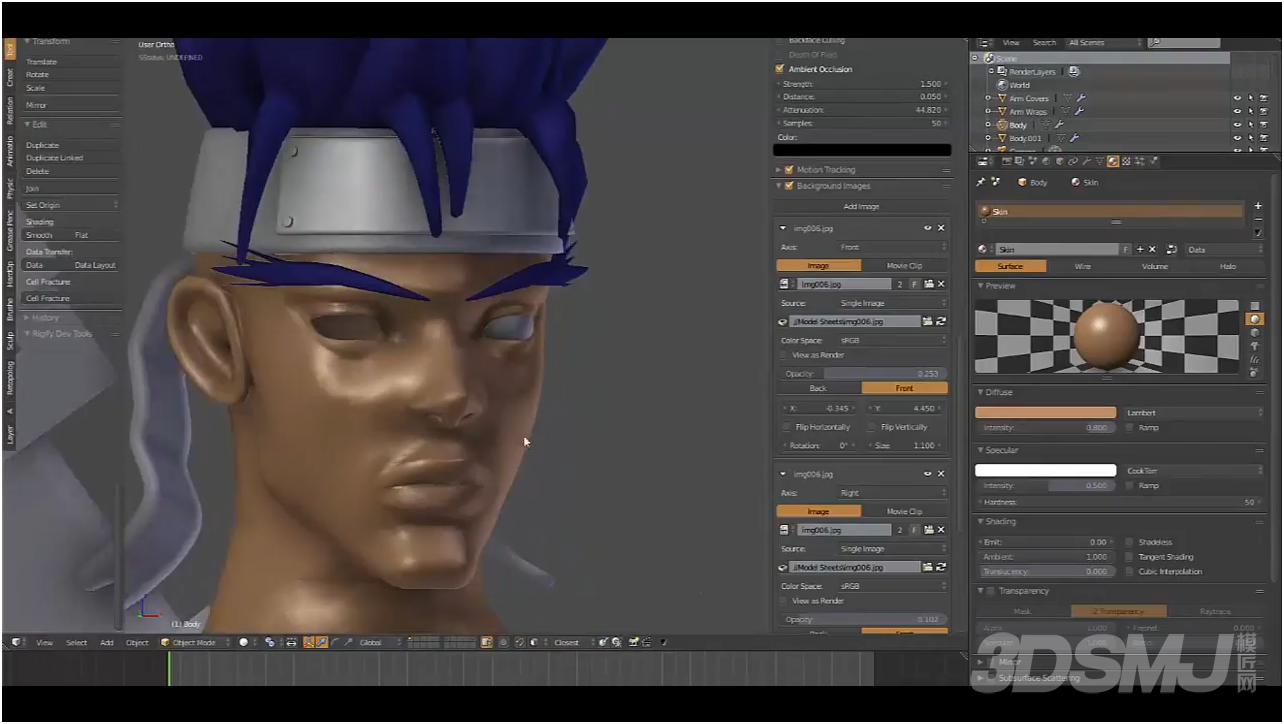Open Object Mode dropdown in viewport header
Image resolution: width=1284 pixels, height=724 pixels.
click(x=195, y=642)
